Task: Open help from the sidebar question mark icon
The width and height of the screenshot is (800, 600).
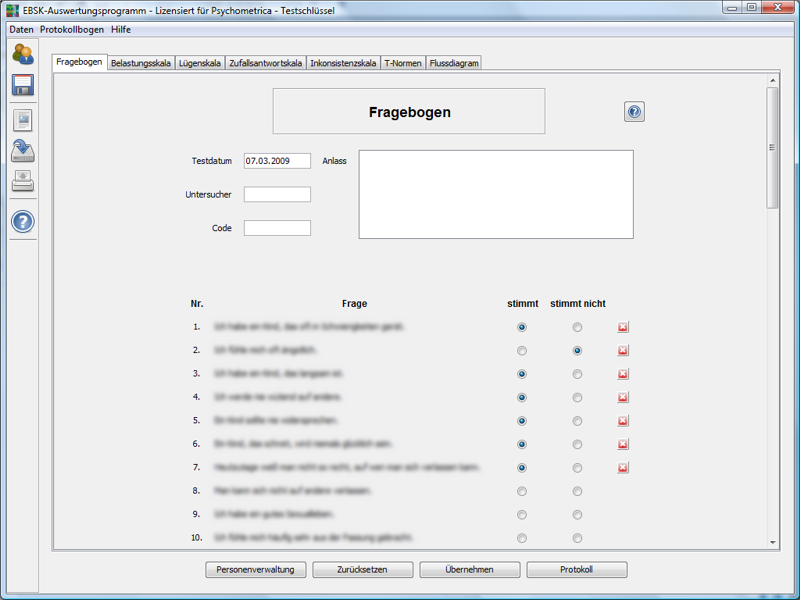Action: [23, 221]
